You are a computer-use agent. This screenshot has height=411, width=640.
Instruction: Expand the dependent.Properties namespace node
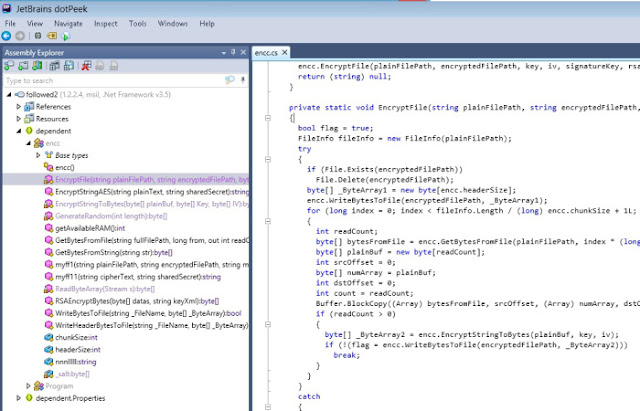point(18,398)
